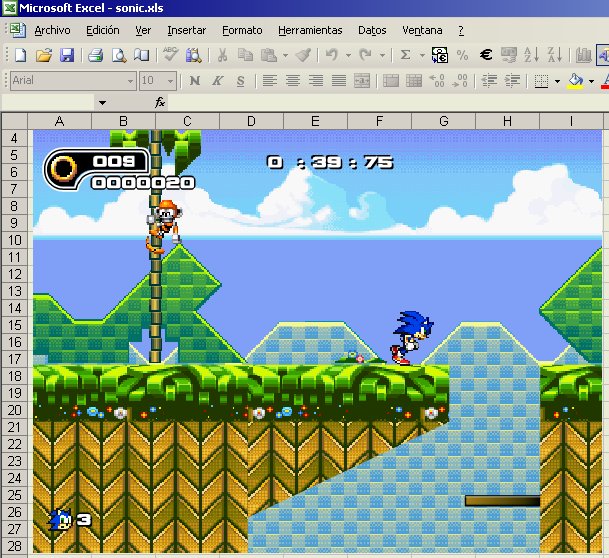Click the Format Painter brush icon
The height and width of the screenshot is (558, 609).
303,55
